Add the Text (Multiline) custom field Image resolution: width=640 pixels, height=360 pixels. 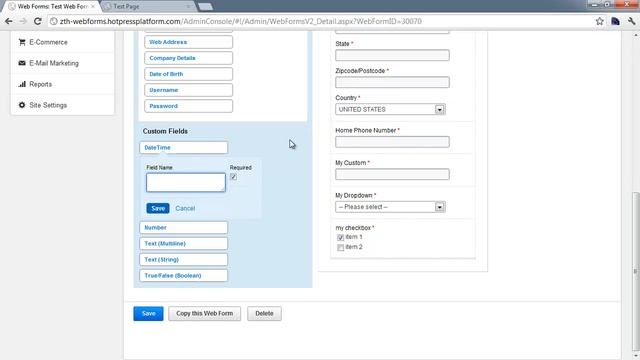(184, 243)
